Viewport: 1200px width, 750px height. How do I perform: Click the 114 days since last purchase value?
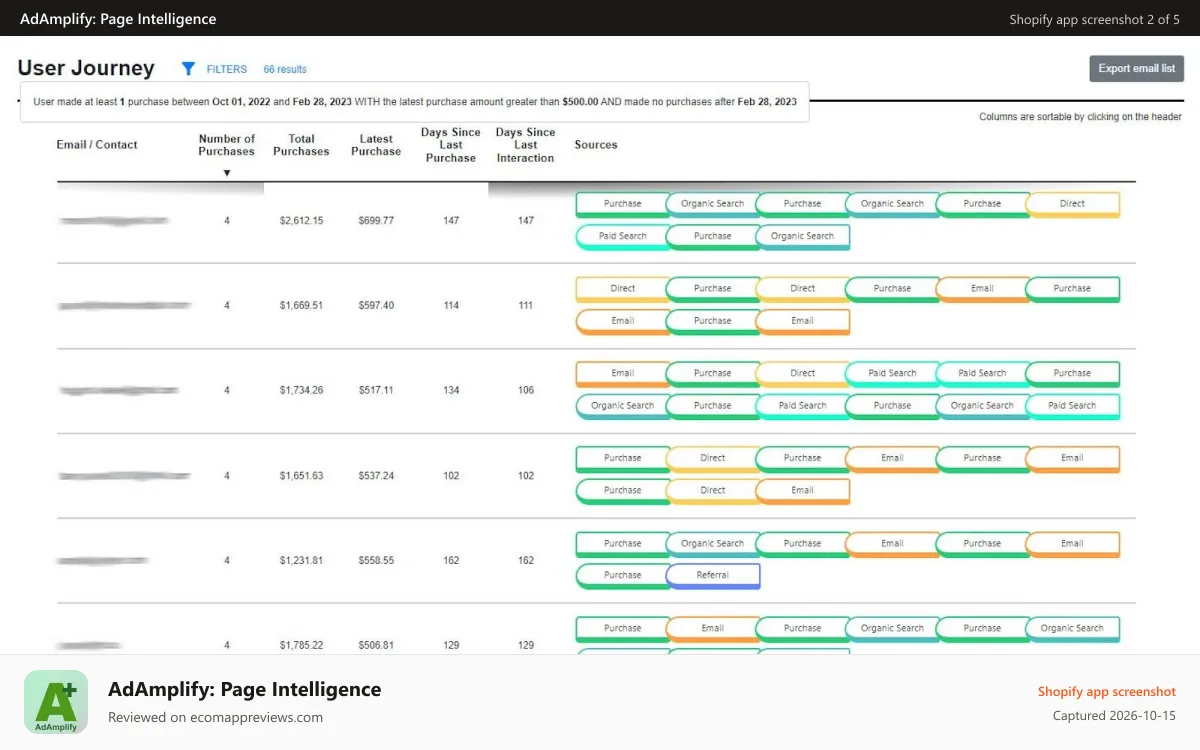click(451, 305)
